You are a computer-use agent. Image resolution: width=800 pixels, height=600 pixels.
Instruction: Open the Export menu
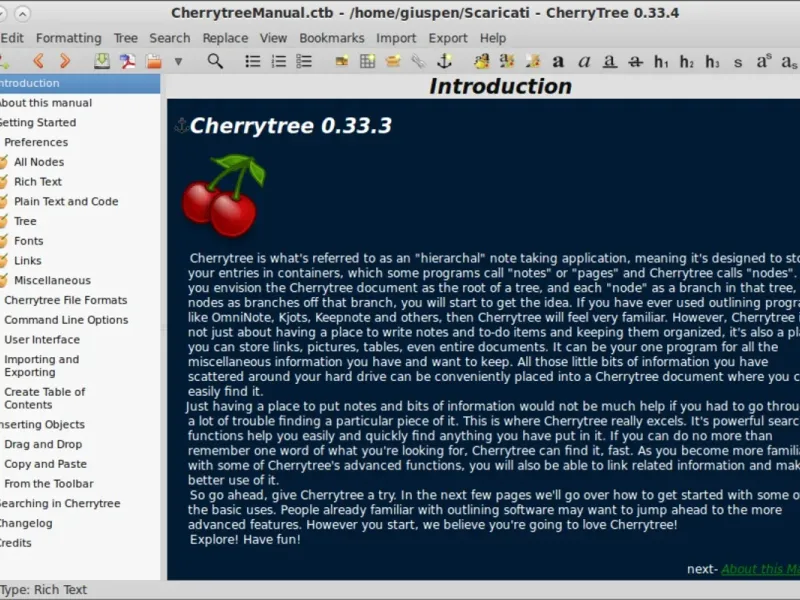(x=447, y=38)
